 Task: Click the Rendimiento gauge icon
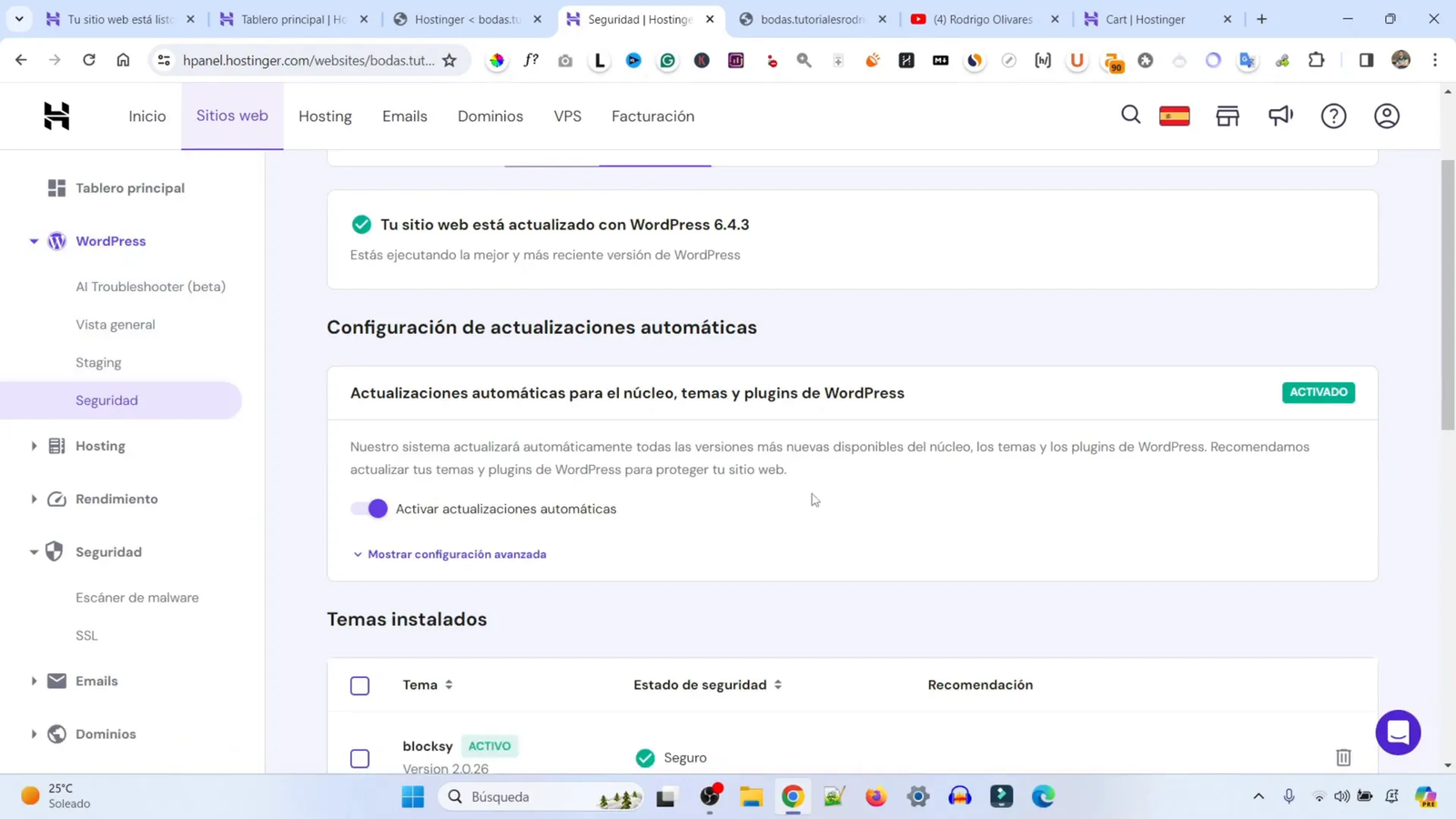tap(56, 499)
